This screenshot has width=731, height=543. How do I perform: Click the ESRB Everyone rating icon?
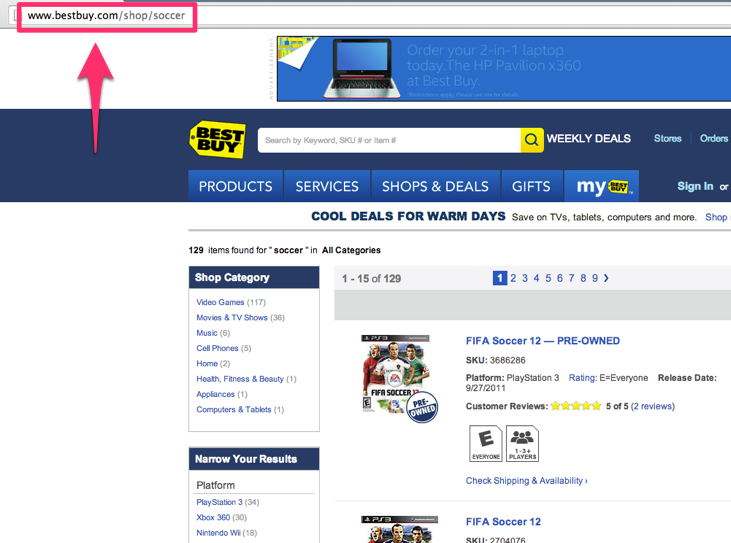485,443
